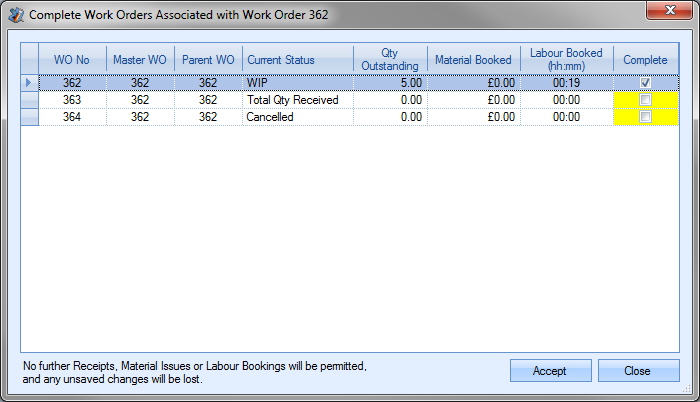Click Labour Booked 00:00 in row 364
The image size is (700, 402).
567,117
